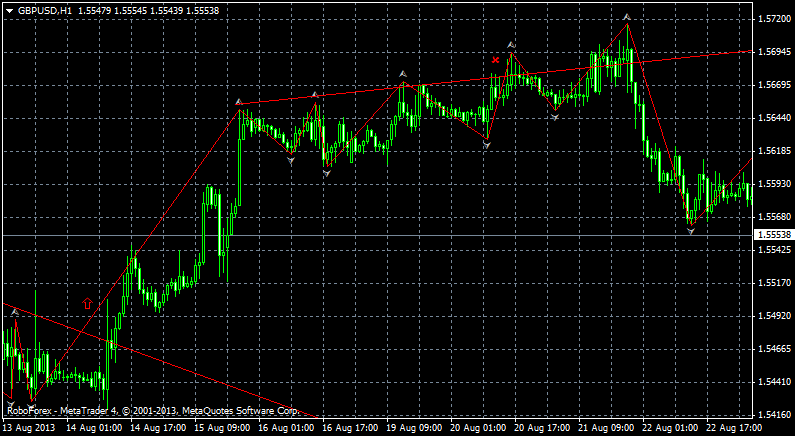
Task: Click the 16 Aug 17:00 time axis label
Action: pos(350,428)
